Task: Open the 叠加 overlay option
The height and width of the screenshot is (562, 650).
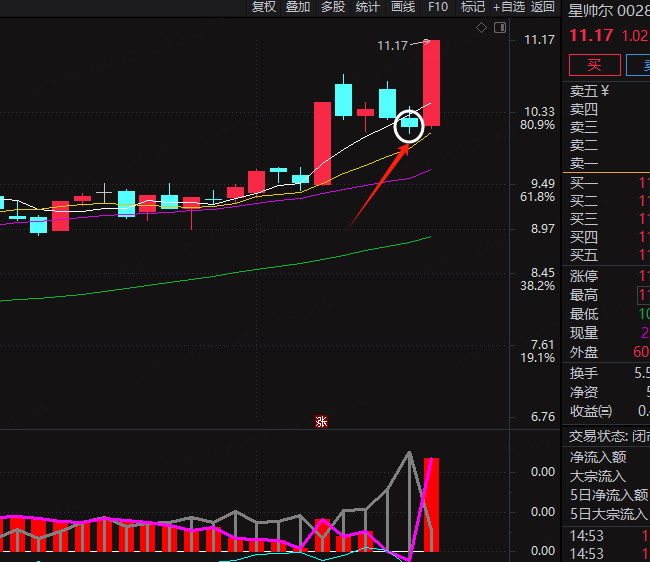Action: pyautogui.click(x=298, y=7)
